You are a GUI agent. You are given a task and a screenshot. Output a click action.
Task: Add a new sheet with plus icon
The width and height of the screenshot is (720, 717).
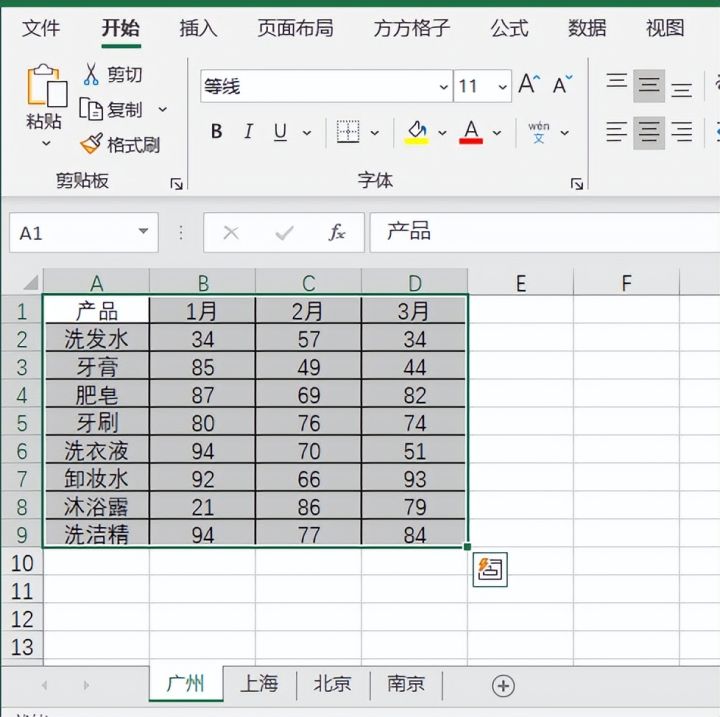tap(503, 686)
